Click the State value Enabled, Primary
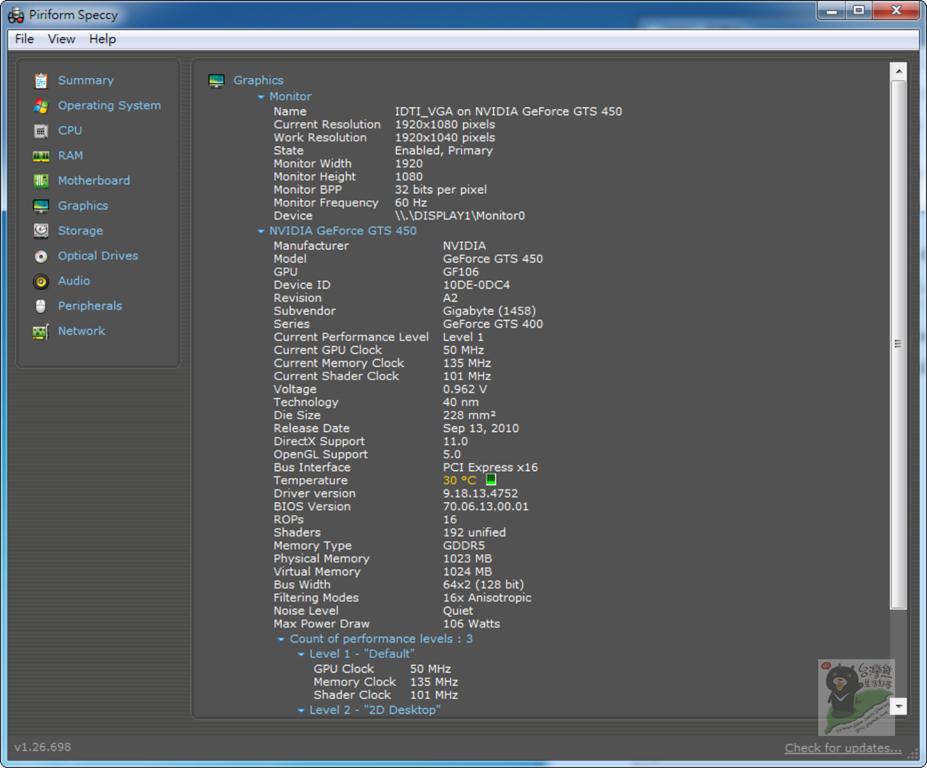 (x=443, y=151)
